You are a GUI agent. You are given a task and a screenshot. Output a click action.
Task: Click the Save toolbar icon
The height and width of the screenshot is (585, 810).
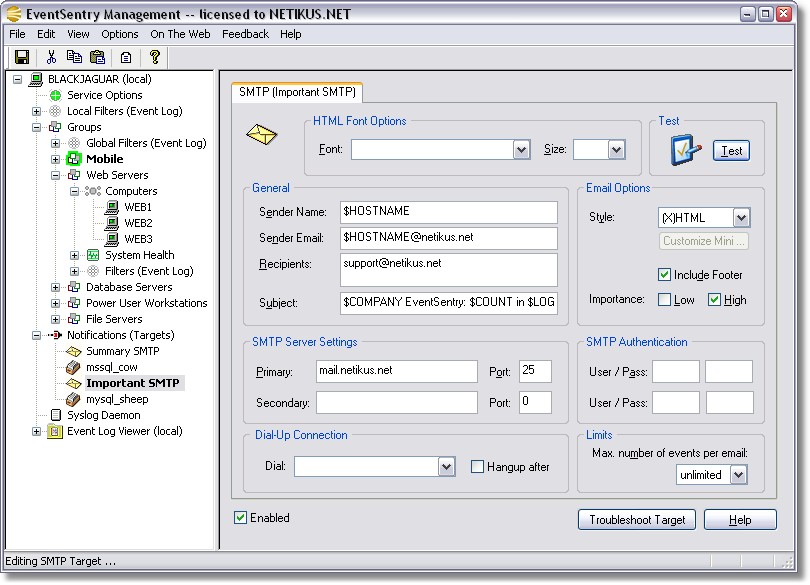[22, 57]
